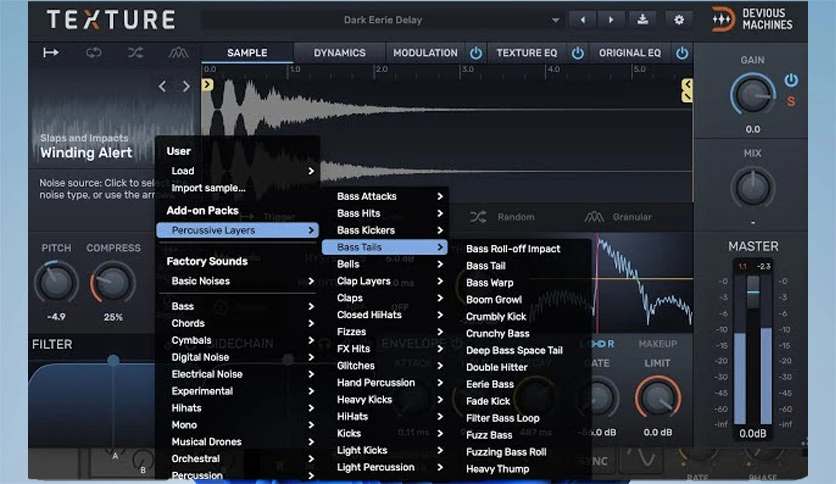Click the master output level meter
The height and width of the screenshot is (484, 836).
(x=752, y=351)
